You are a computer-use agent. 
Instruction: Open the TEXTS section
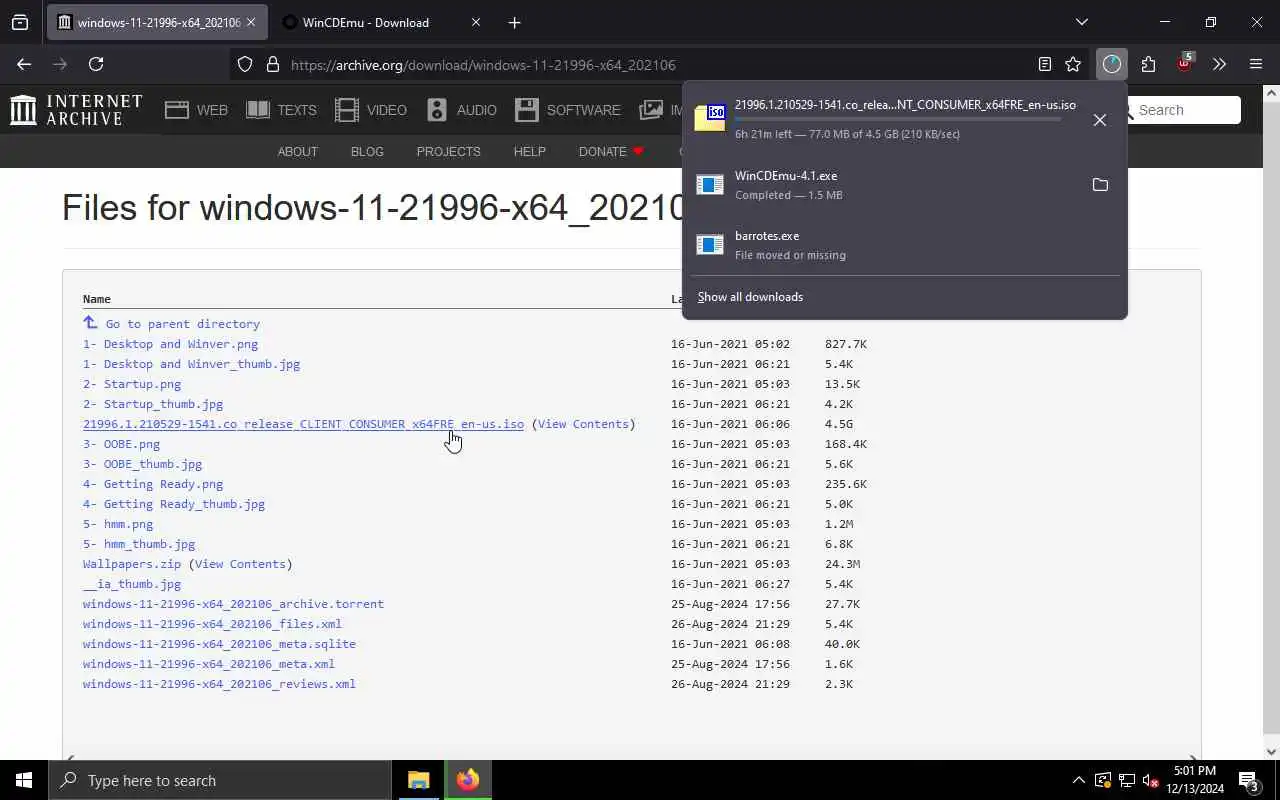(x=281, y=110)
